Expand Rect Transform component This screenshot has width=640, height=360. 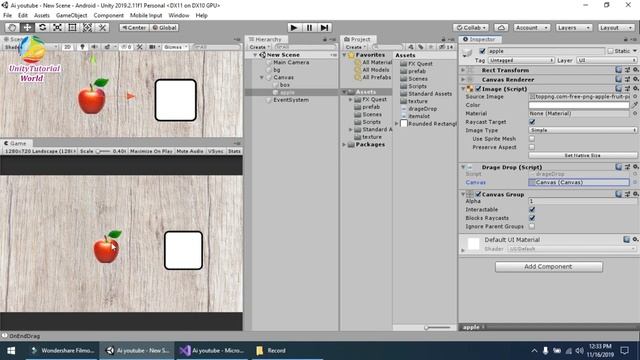tap(463, 70)
